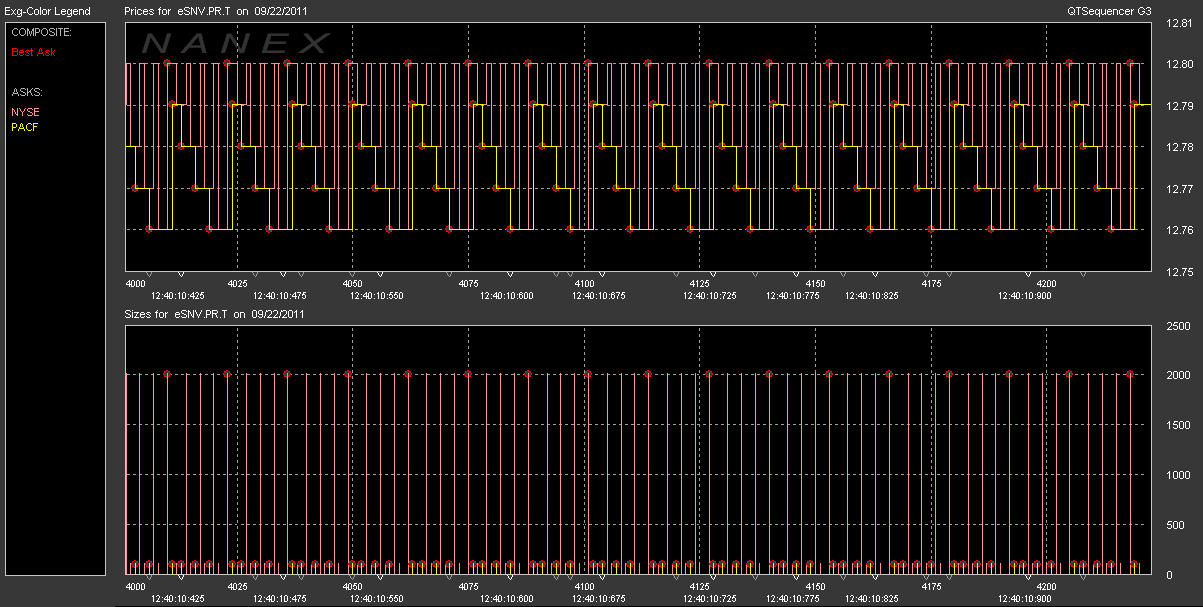
Task: Click the 12.78 price axis label
Action: (x=1178, y=147)
